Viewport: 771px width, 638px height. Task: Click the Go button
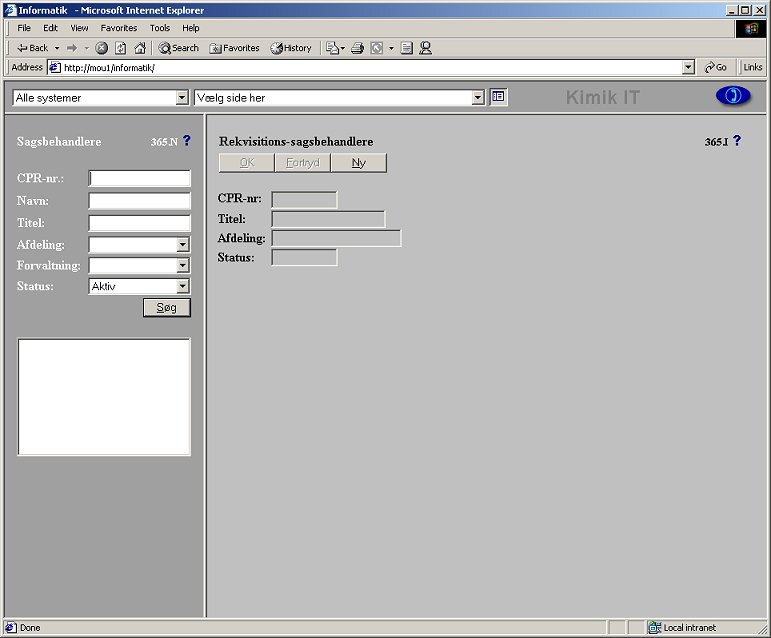click(x=715, y=67)
